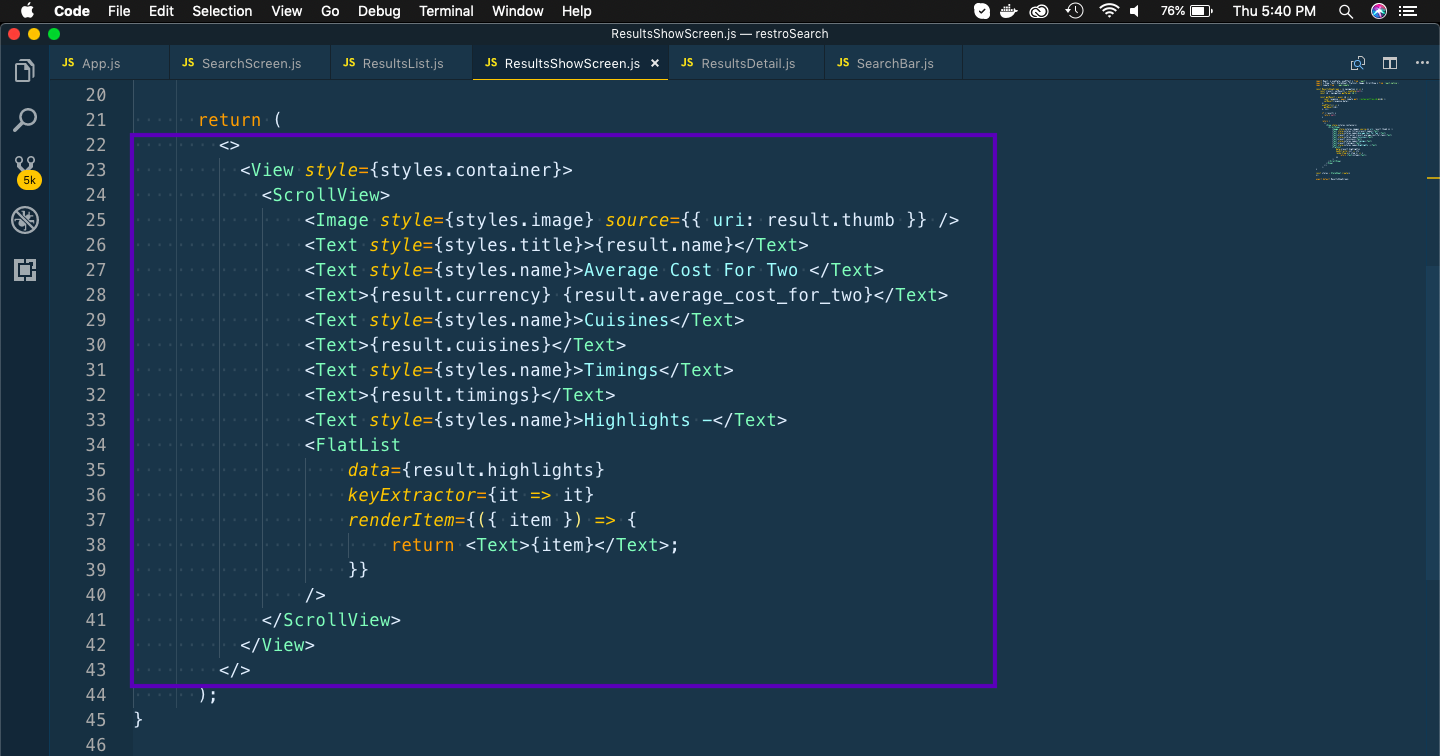Click the Thu 5:40 PM clock
Image resolution: width=1440 pixels, height=756 pixels.
click(x=1275, y=11)
